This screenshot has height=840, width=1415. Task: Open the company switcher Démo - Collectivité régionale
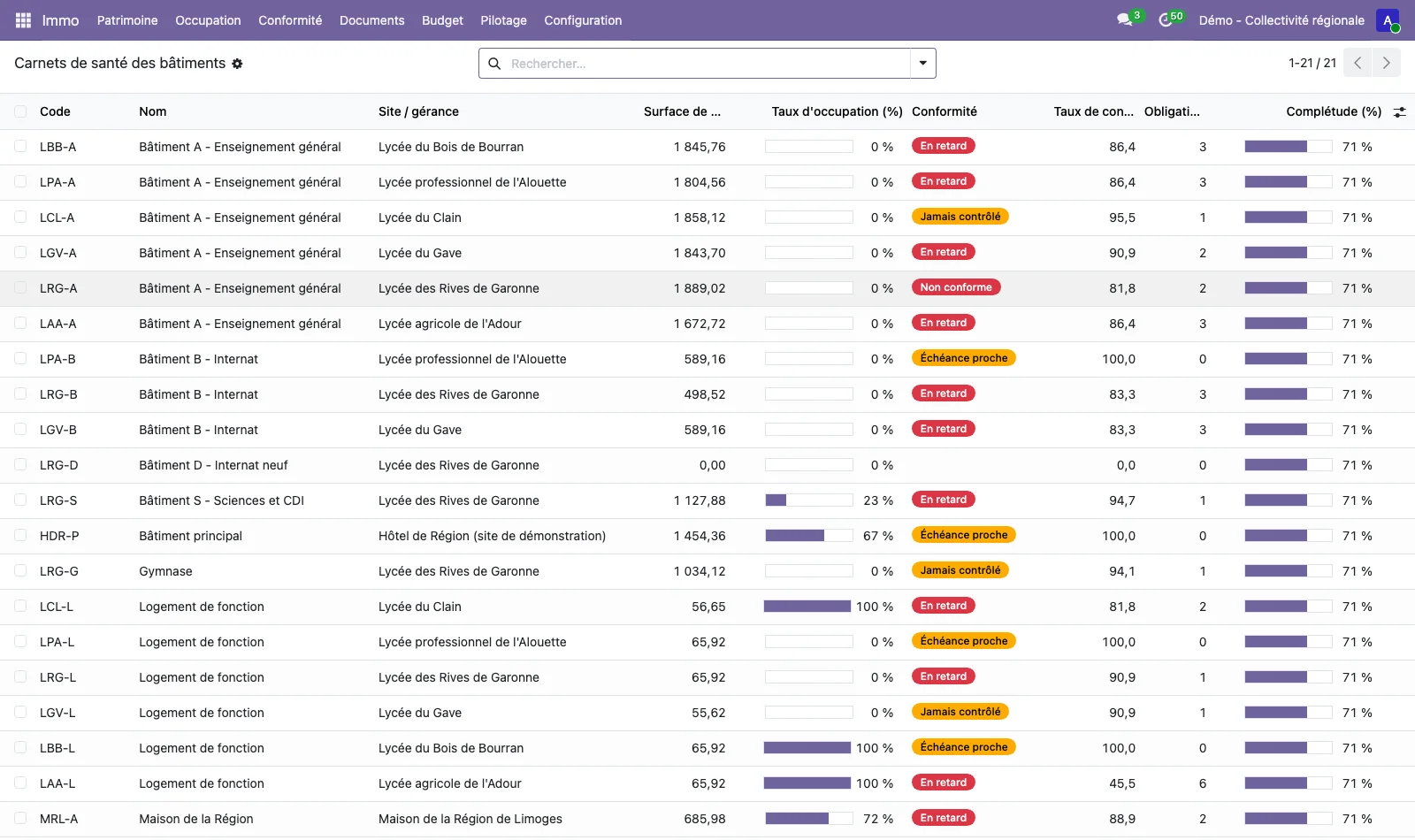(1281, 20)
